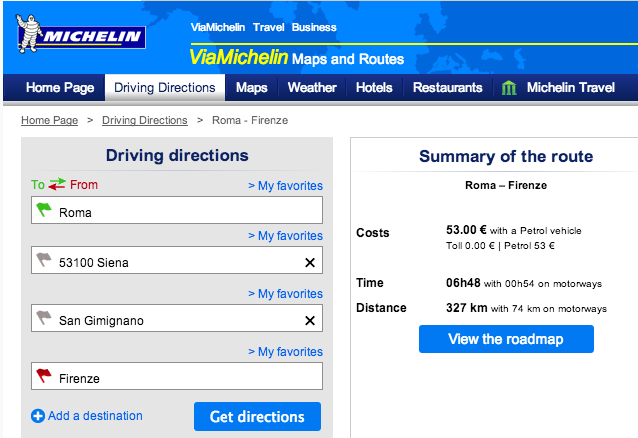Click the green start flag in Roma field
Screen dimensions: 638x438
tap(44, 210)
